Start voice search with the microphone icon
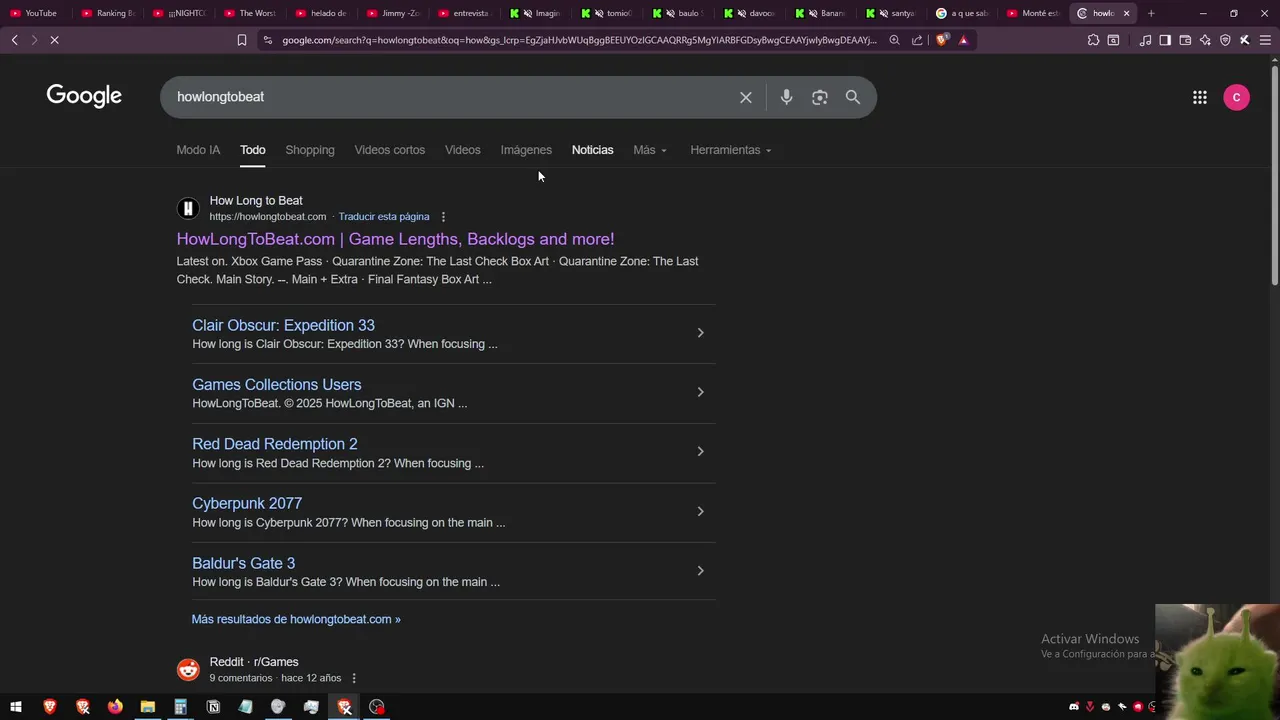 (786, 97)
